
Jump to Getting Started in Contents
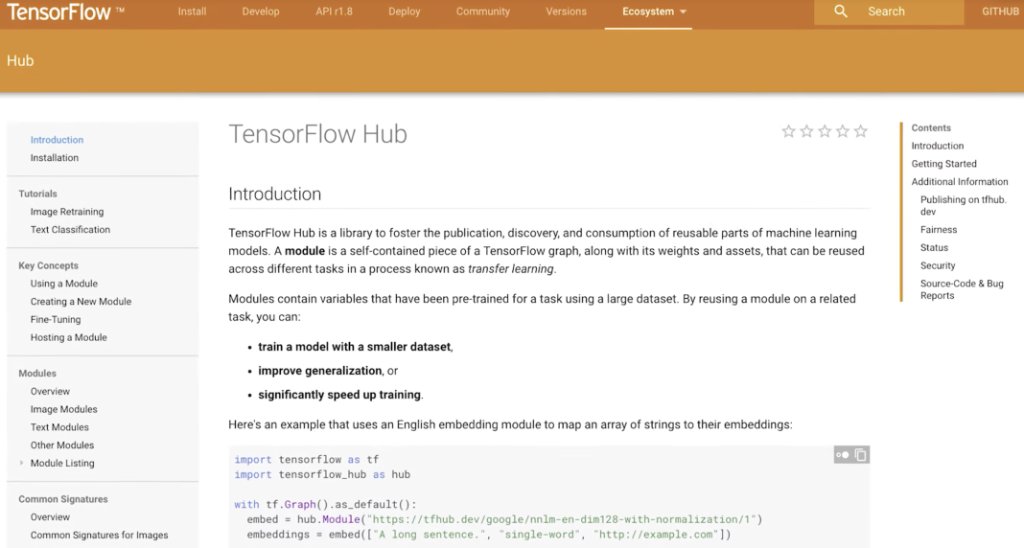click(x=944, y=163)
